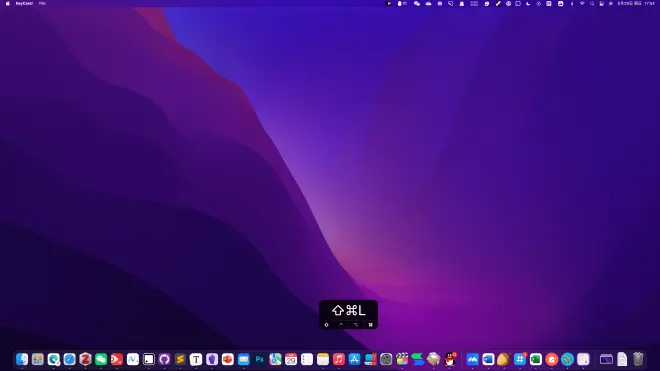Open the App Store in Dock
Viewport: 660px width, 371px height.
tap(354, 359)
